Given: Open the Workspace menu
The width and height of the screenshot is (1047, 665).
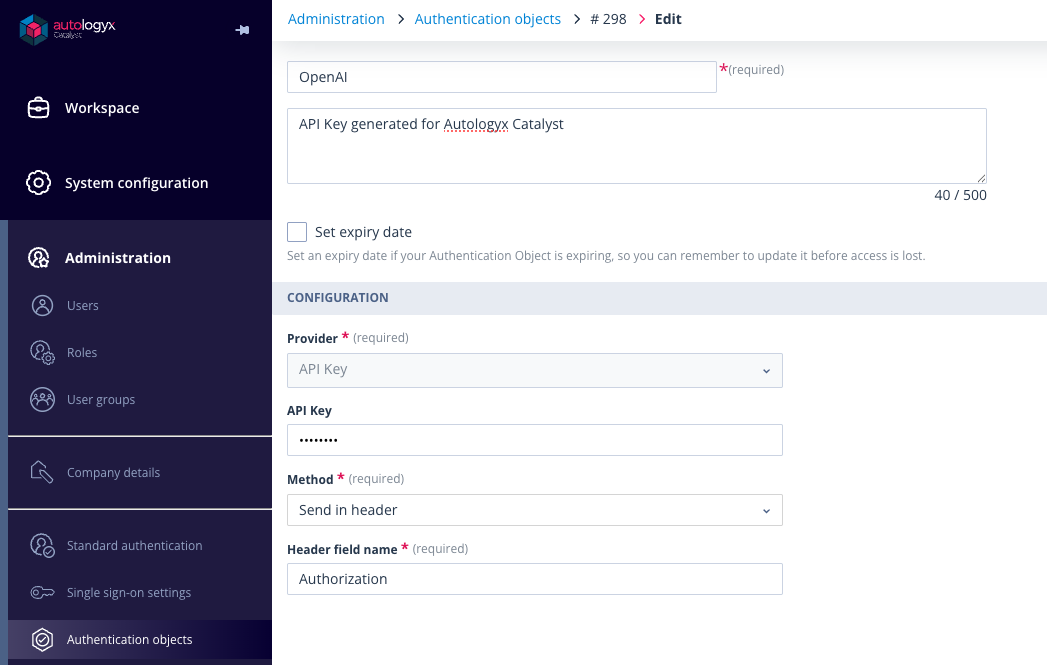Looking at the screenshot, I should [101, 108].
